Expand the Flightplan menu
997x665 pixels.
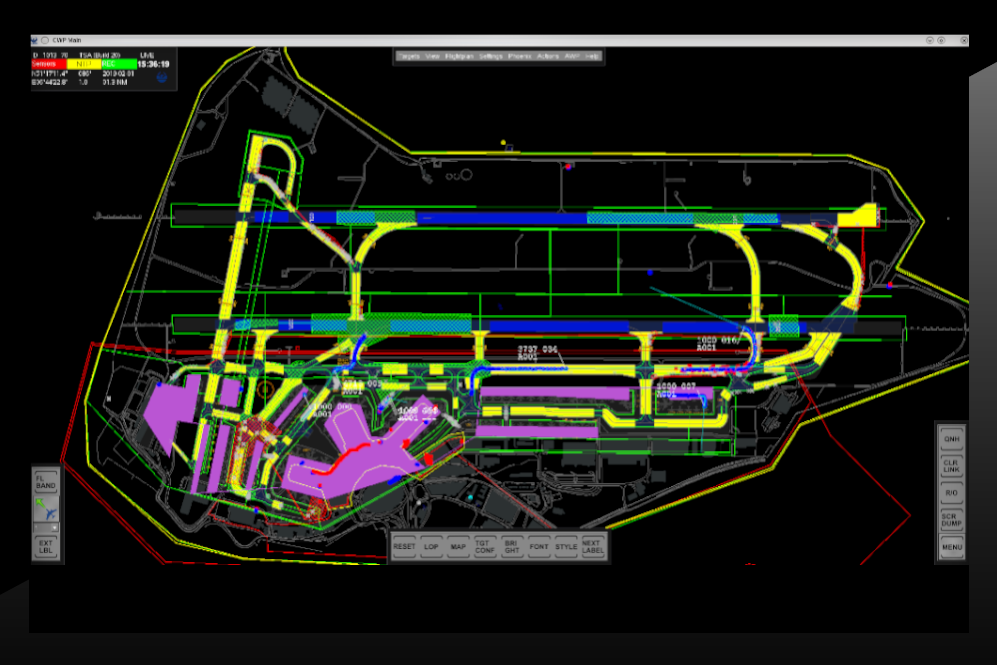[459, 57]
